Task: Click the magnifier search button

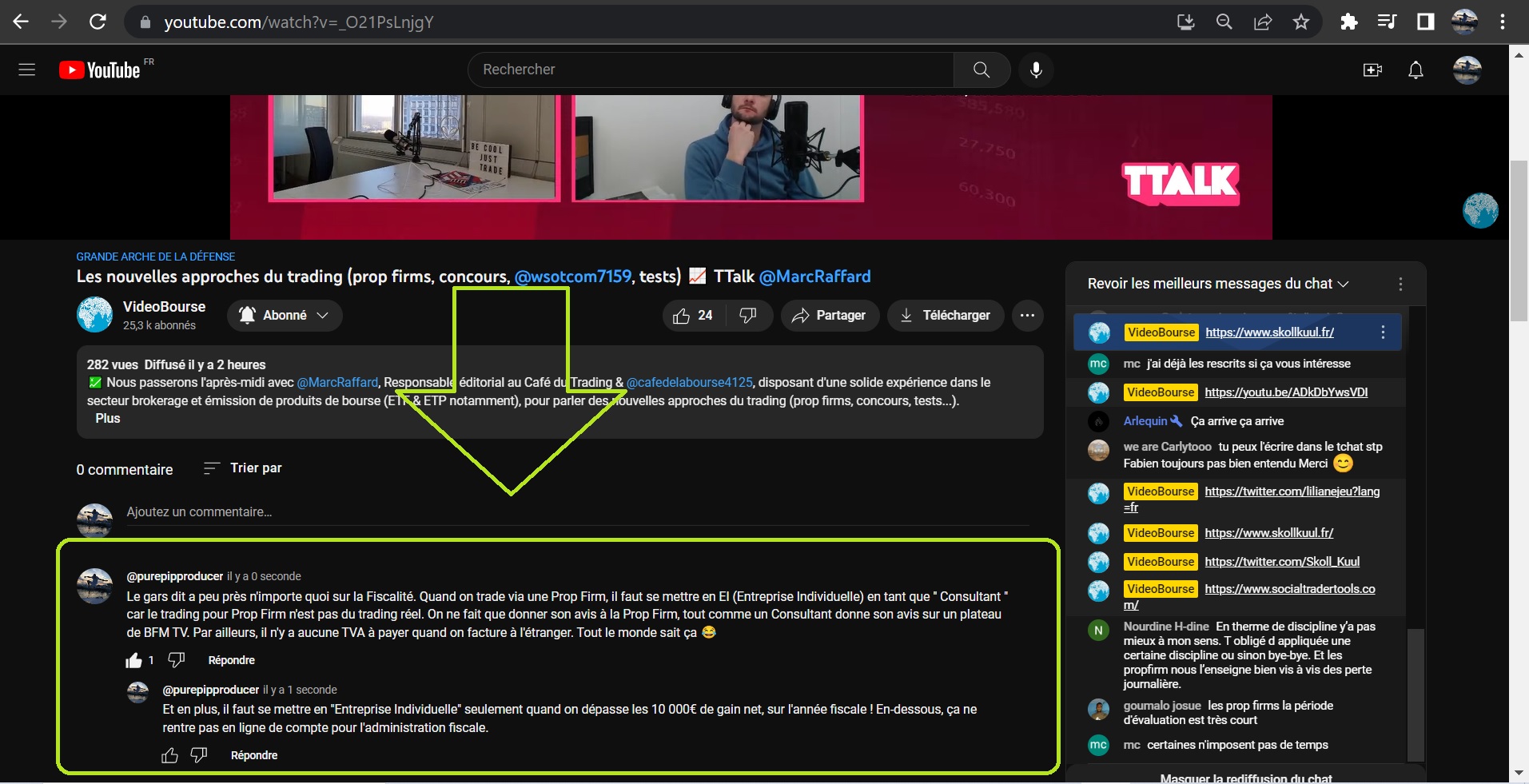Action: click(x=982, y=70)
